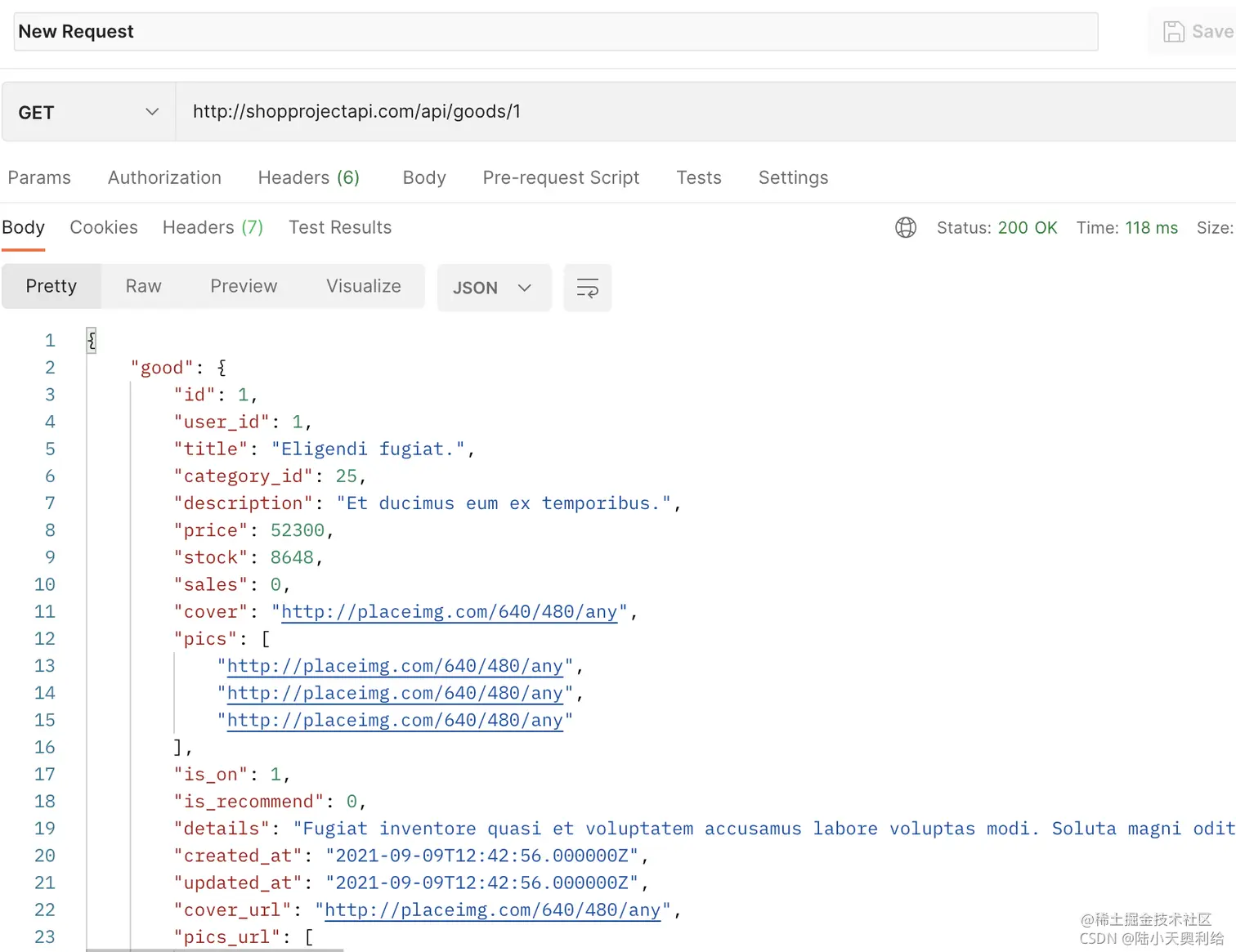Click line number 12 beside "pics"
The height and width of the screenshot is (952, 1236).
45,639
